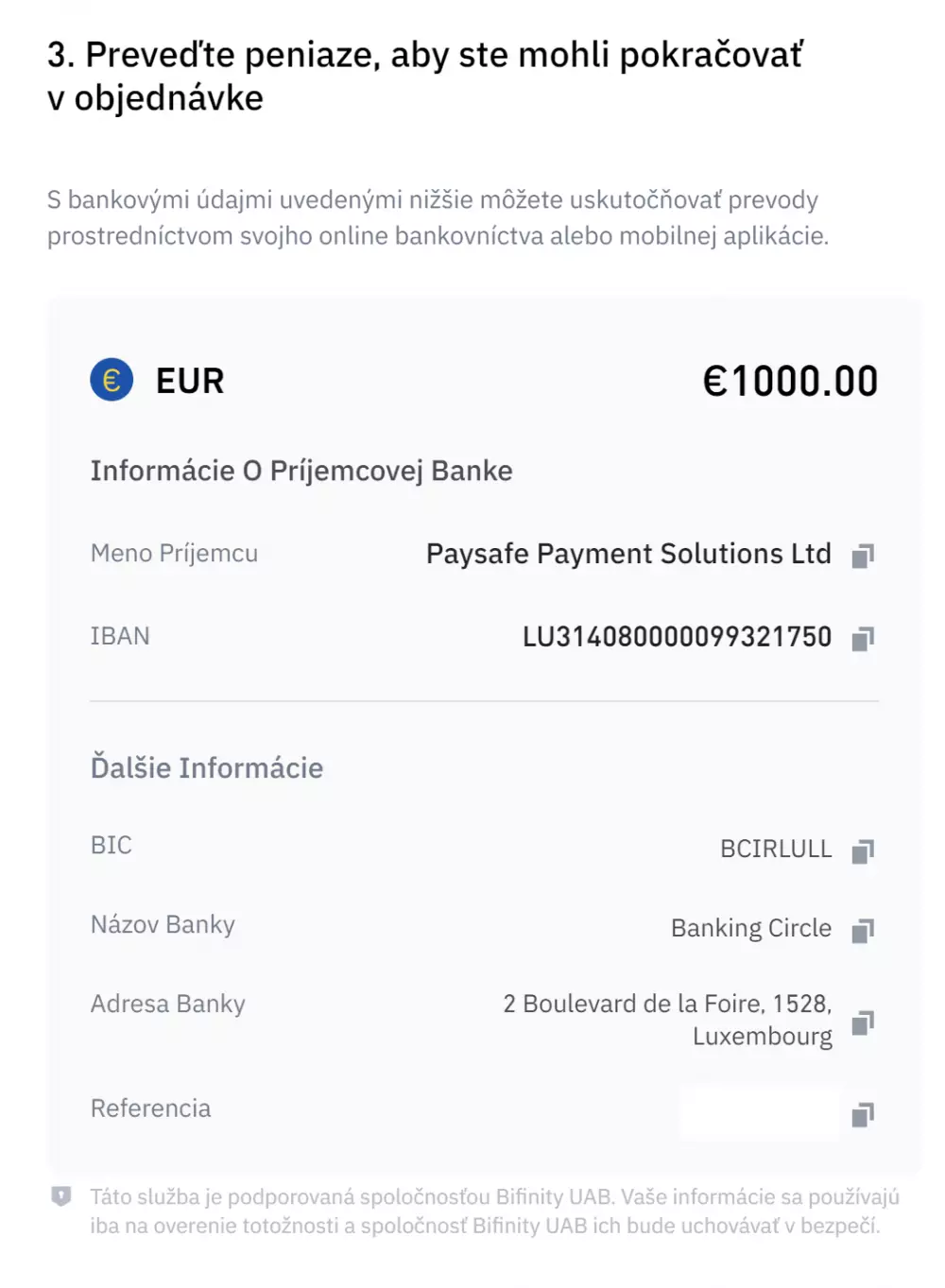Select the recipient name Paysafe Payment Solutions Ltd
This screenshot has width=945, height=1288.
627,554
